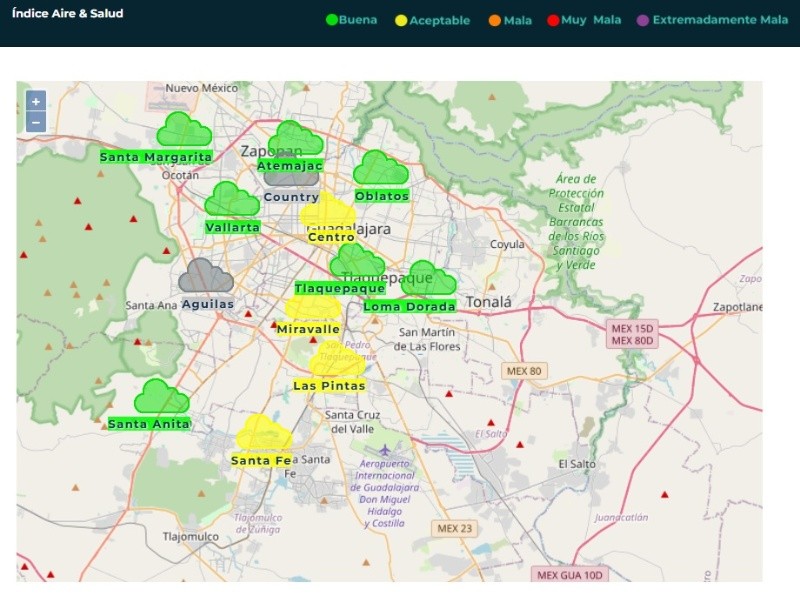Select the Loma Dorada cloud marker
The image size is (800, 595).
coord(428,280)
